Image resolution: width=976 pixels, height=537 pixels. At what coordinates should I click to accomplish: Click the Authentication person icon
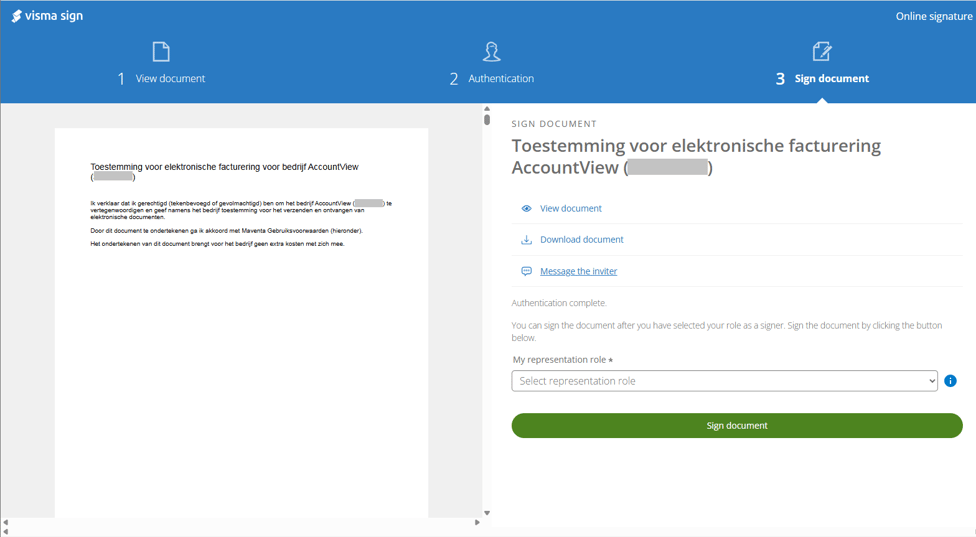point(491,51)
